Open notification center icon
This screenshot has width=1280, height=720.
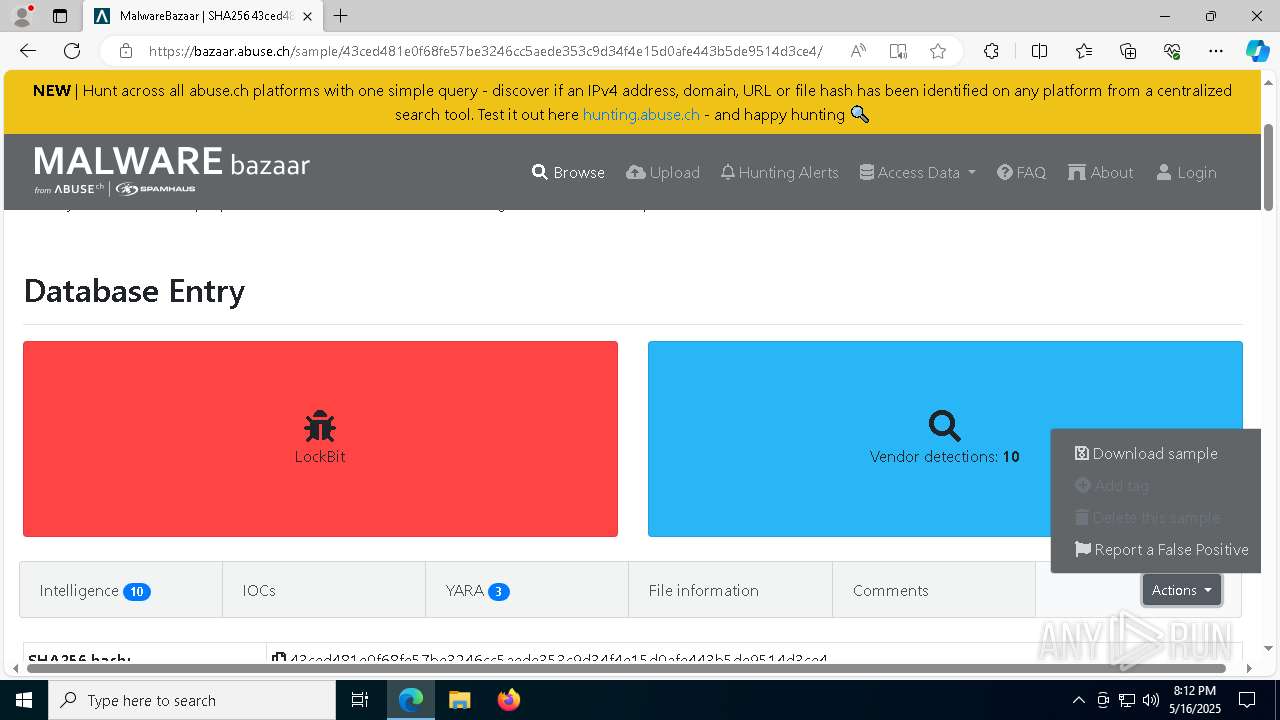point(1247,700)
